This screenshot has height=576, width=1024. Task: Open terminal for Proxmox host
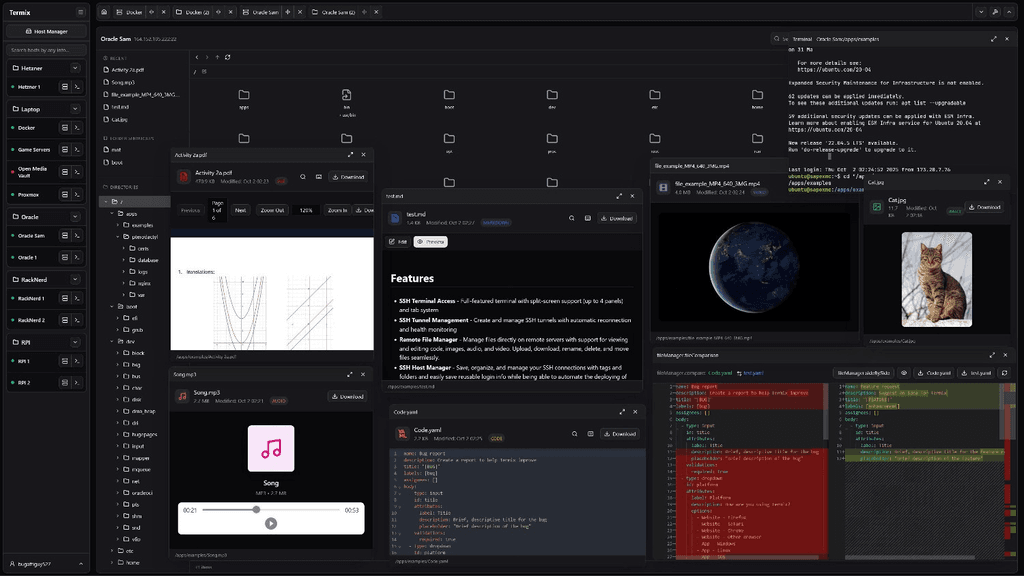[x=77, y=194]
